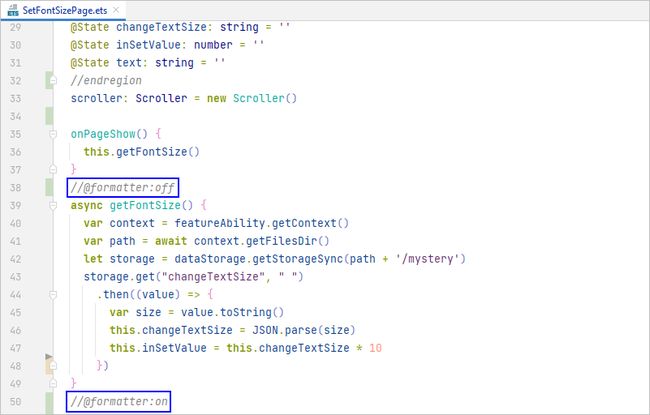Click line number 50 in the gutter

[15, 401]
